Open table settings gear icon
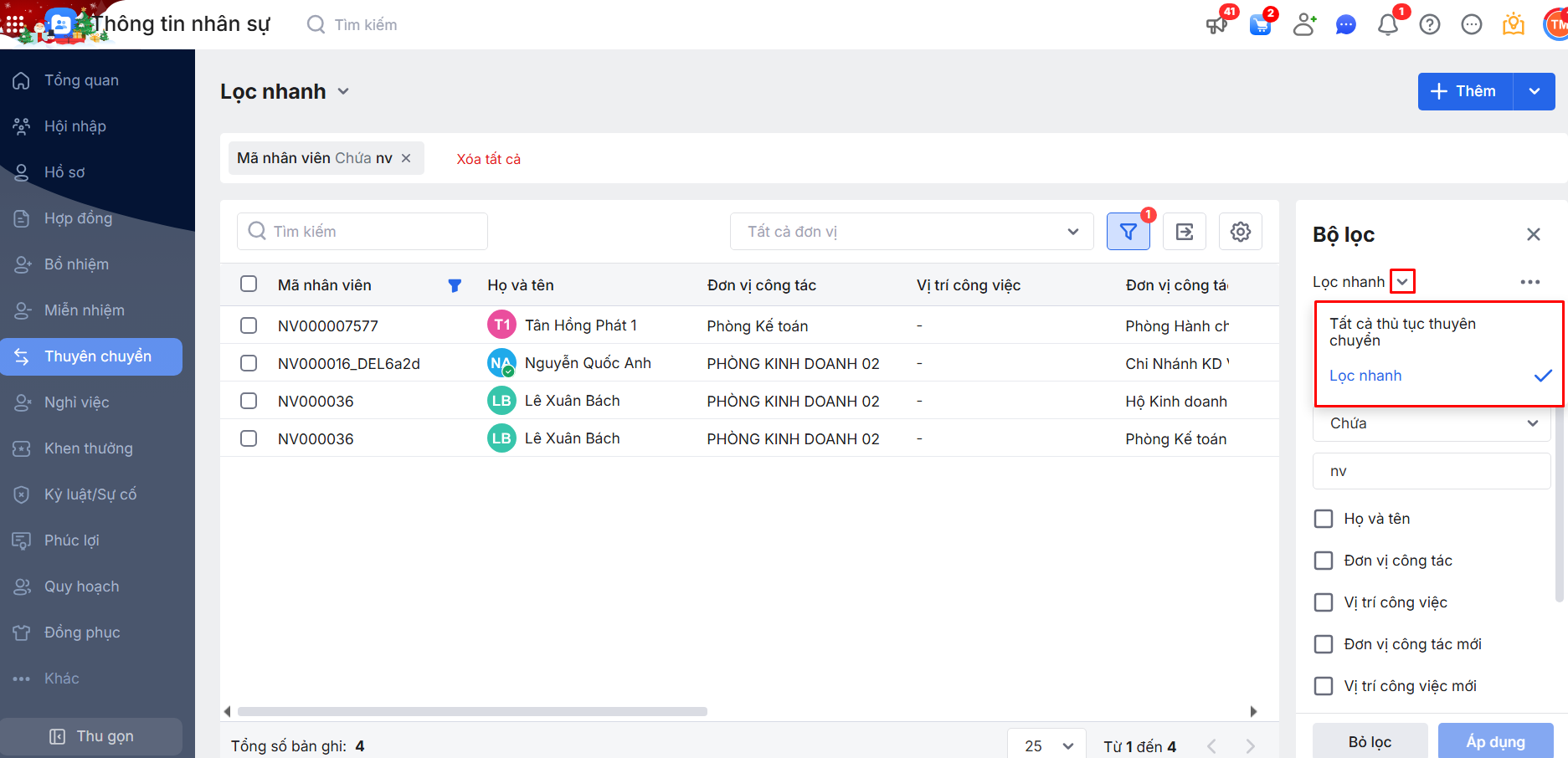Viewport: 1568px width, 758px height. (1240, 232)
